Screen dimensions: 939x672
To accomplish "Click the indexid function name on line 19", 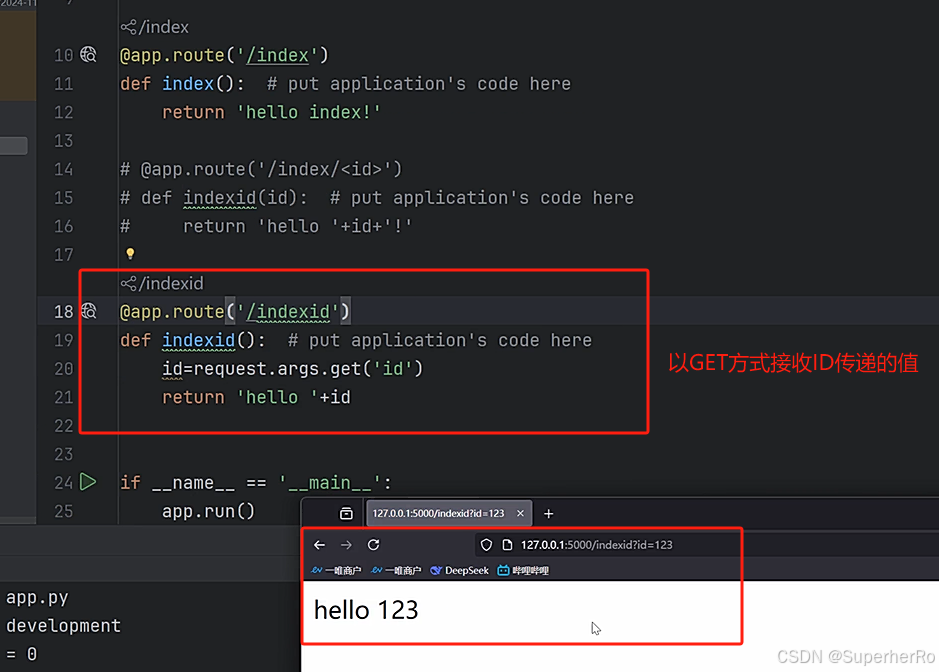I will pos(199,340).
